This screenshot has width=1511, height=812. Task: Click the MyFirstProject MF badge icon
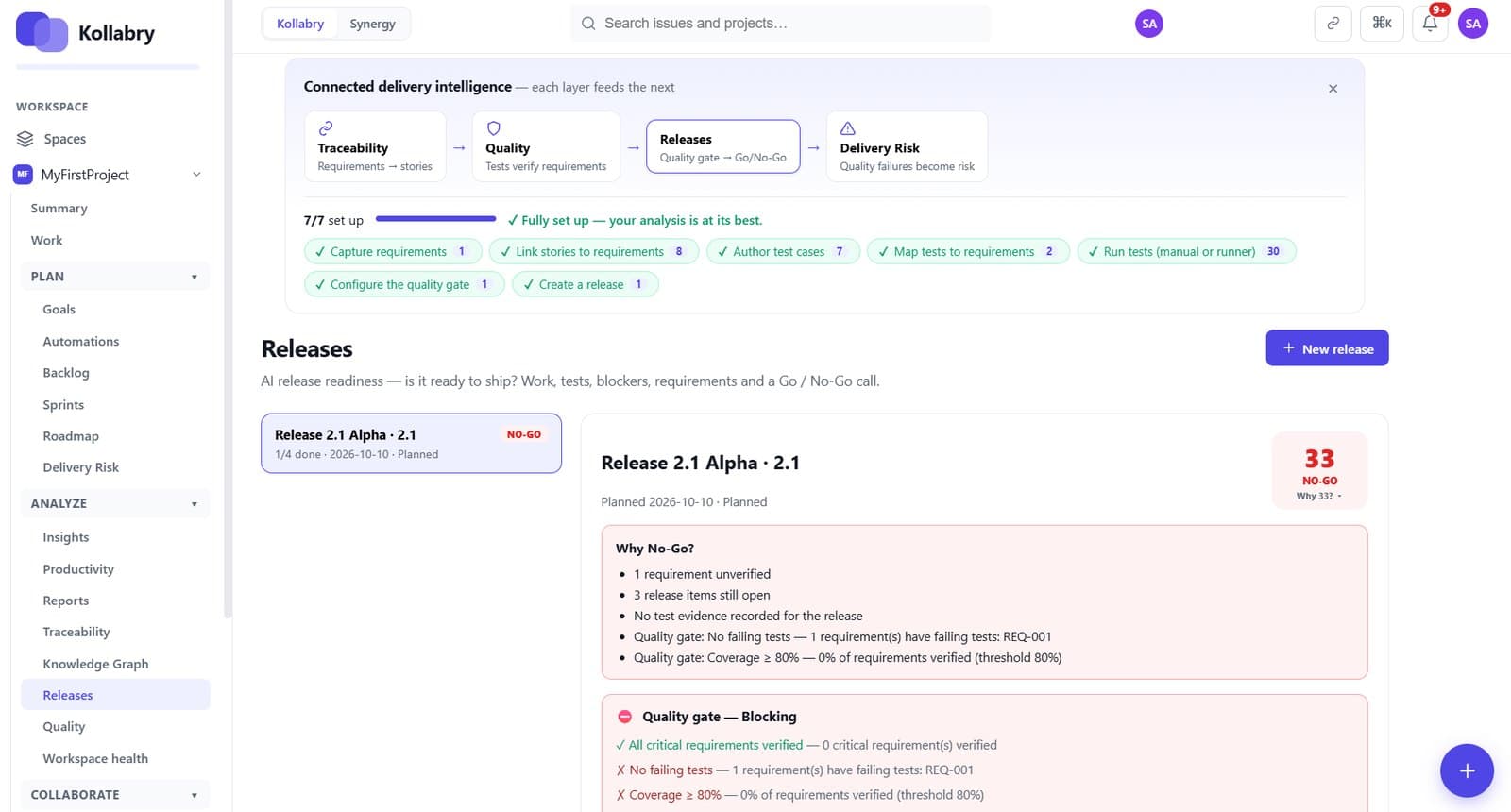tap(23, 175)
